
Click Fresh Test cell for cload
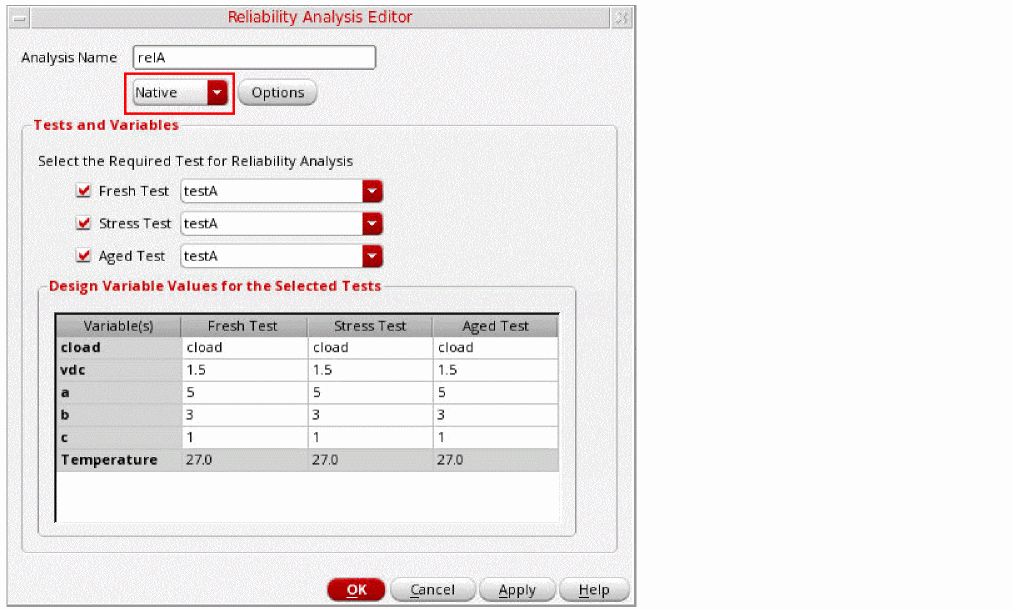coord(244,348)
